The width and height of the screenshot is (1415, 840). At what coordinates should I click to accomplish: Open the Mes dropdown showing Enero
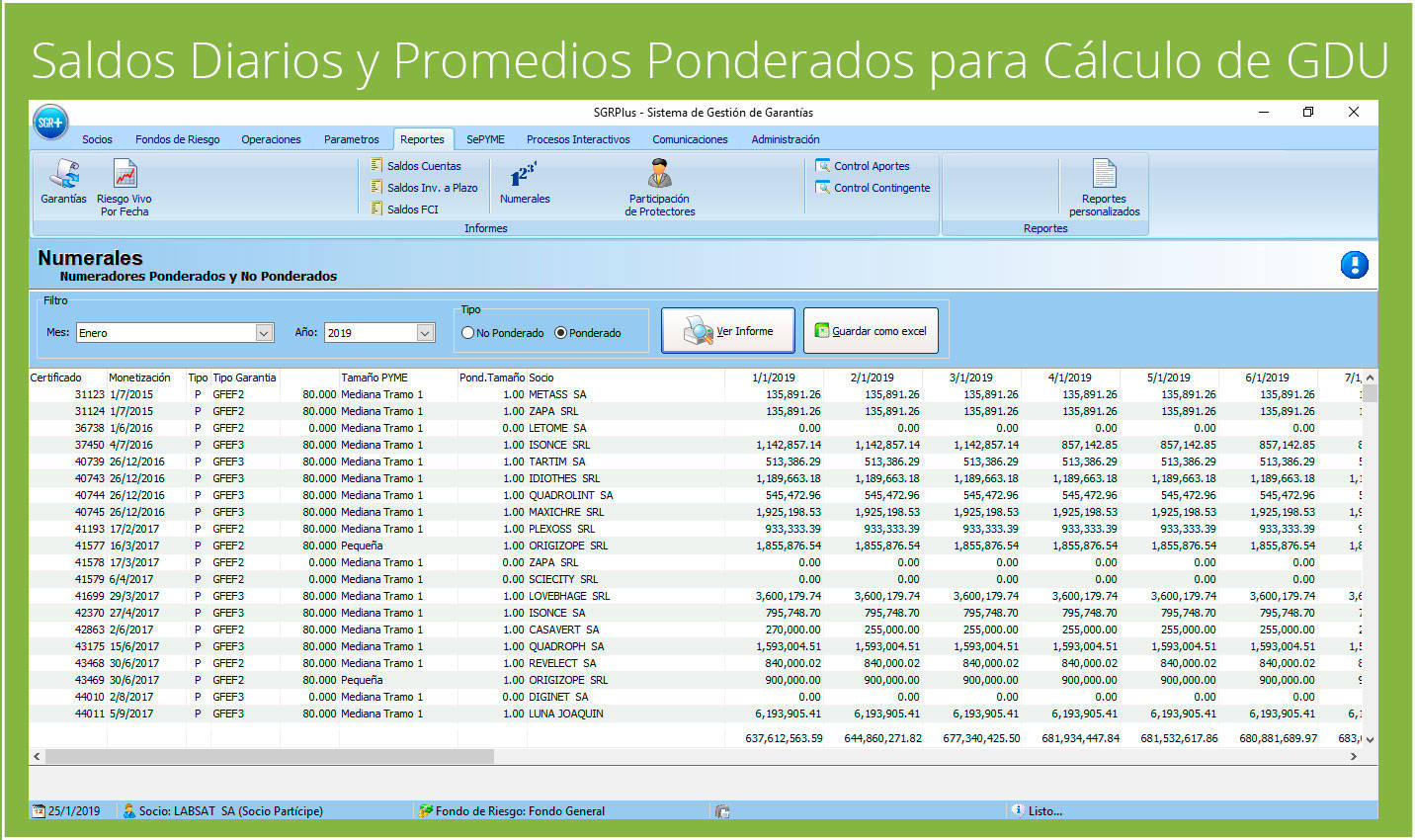263,333
